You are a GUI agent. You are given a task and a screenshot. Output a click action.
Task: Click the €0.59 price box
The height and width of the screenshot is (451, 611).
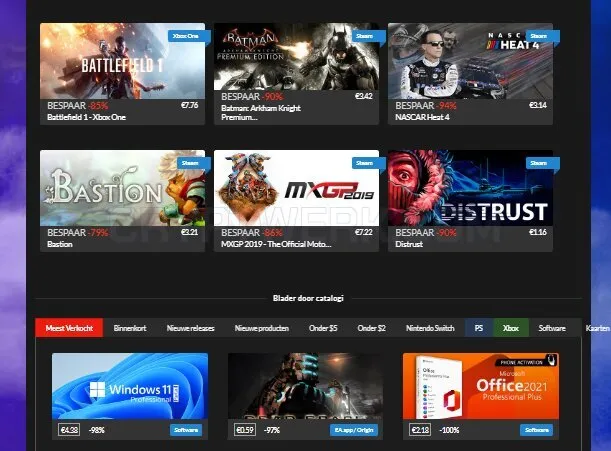coord(245,430)
